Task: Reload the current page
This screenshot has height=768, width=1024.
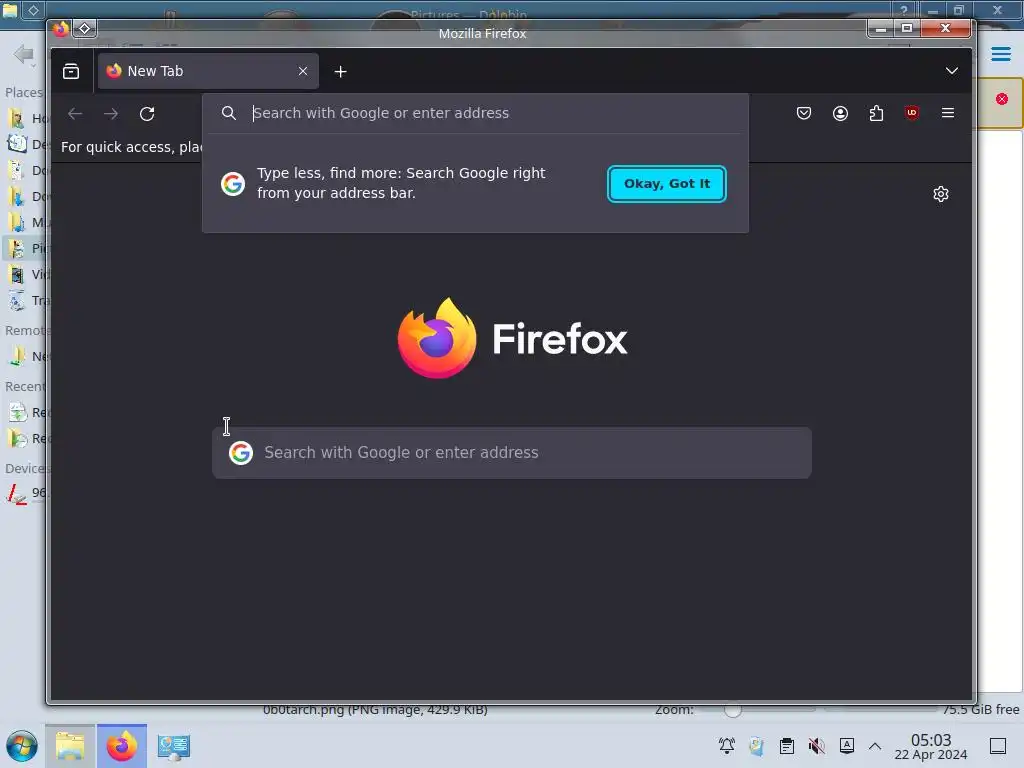Action: pos(147,114)
